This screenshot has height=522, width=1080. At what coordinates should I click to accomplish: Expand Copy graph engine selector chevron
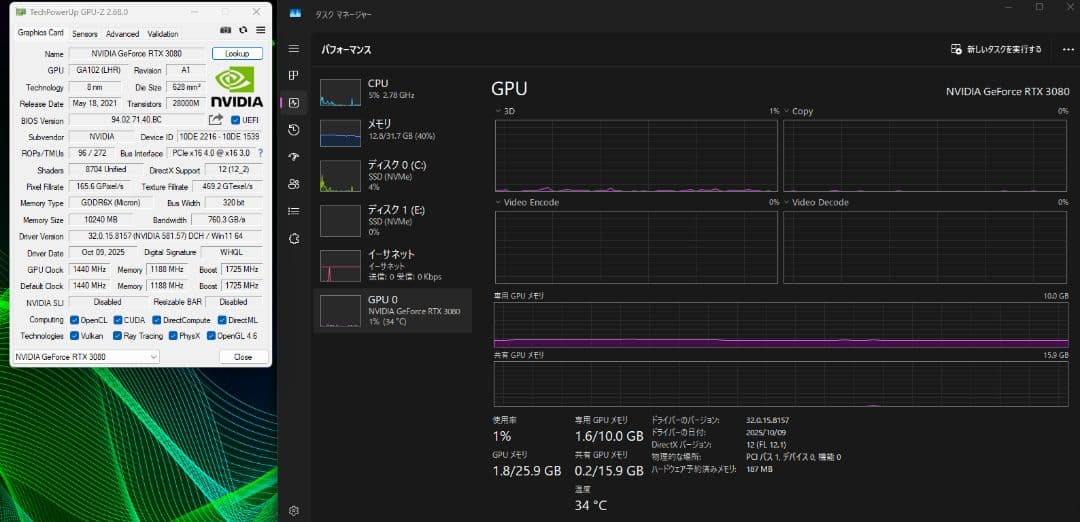point(787,111)
